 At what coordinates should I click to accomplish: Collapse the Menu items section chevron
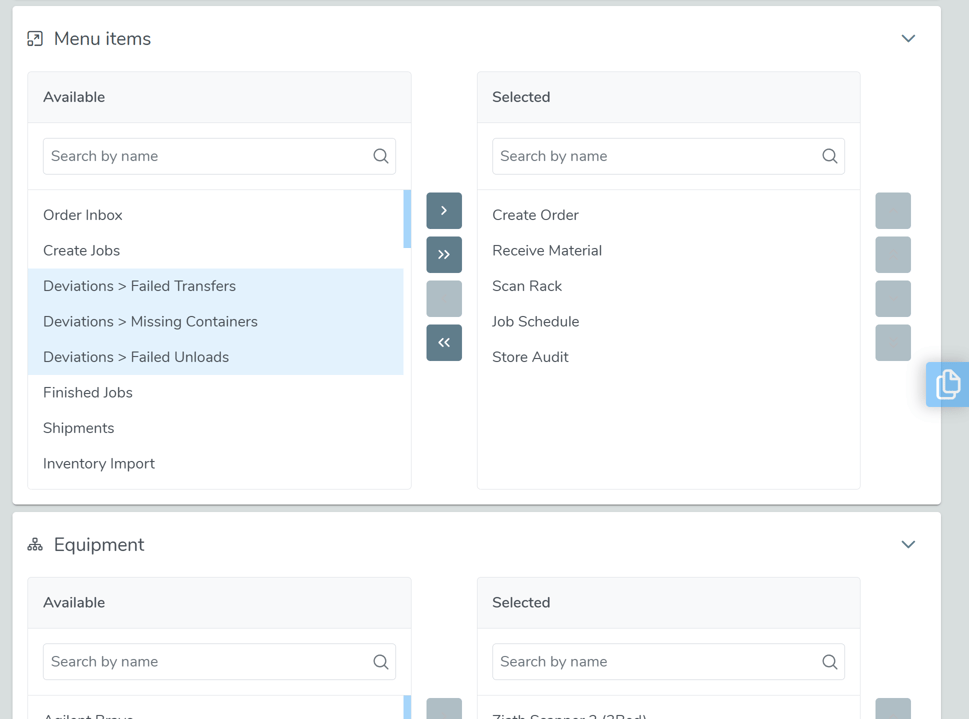(x=908, y=38)
